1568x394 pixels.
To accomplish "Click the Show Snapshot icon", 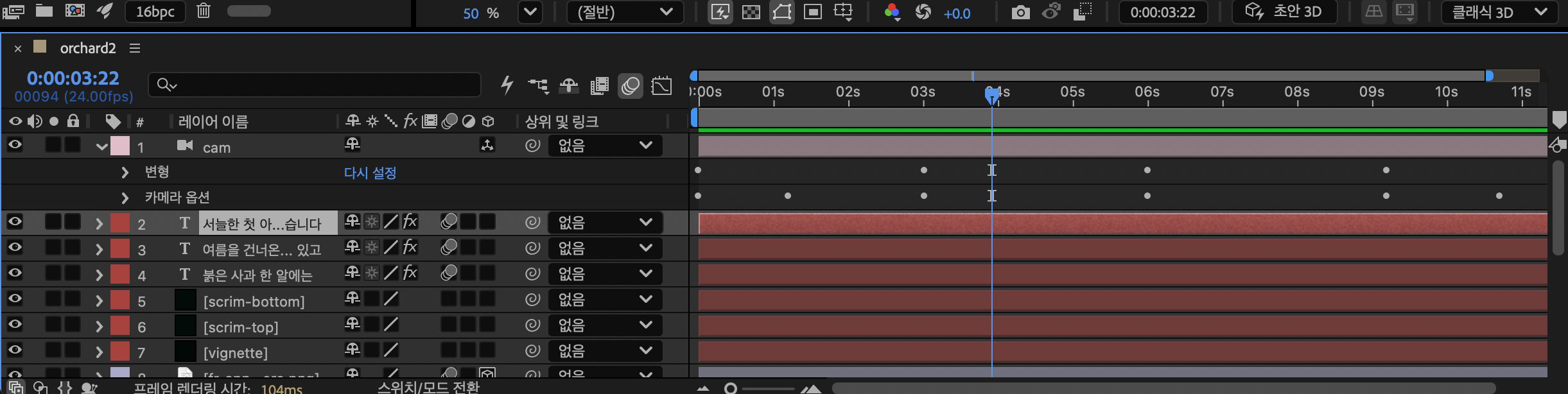I will click(1051, 12).
